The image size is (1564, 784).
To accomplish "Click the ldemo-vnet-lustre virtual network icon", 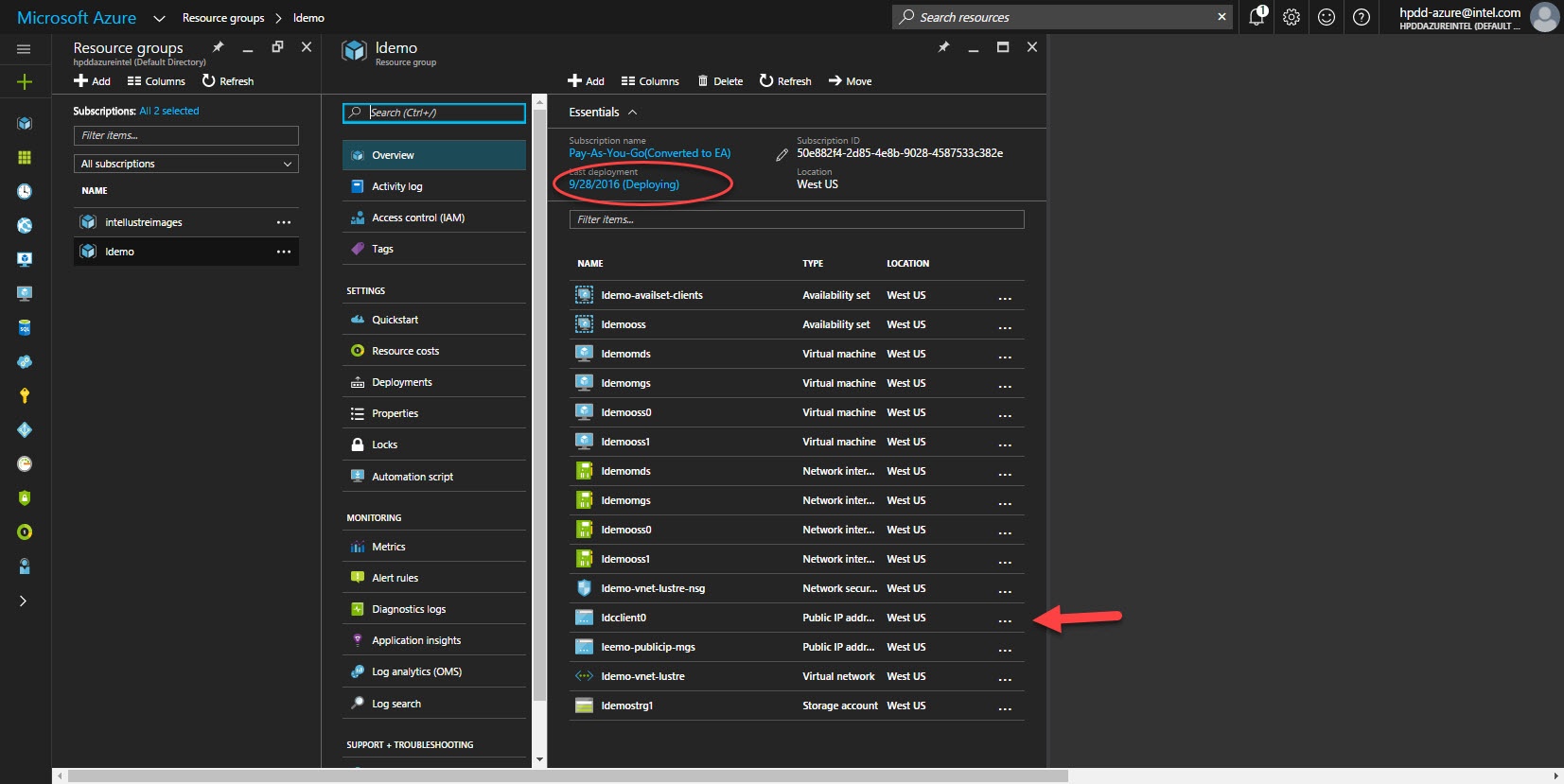I will [584, 676].
